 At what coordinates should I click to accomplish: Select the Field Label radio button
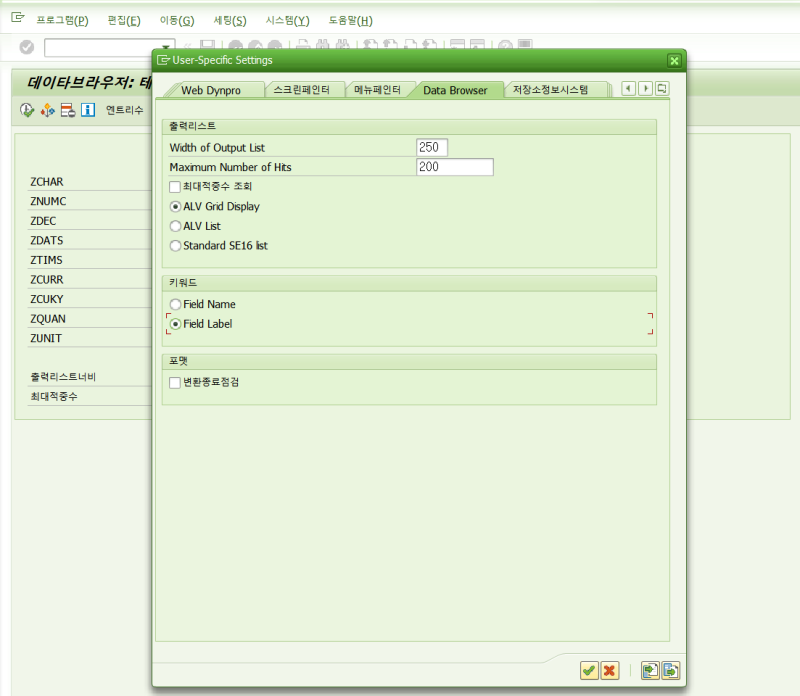click(x=175, y=324)
